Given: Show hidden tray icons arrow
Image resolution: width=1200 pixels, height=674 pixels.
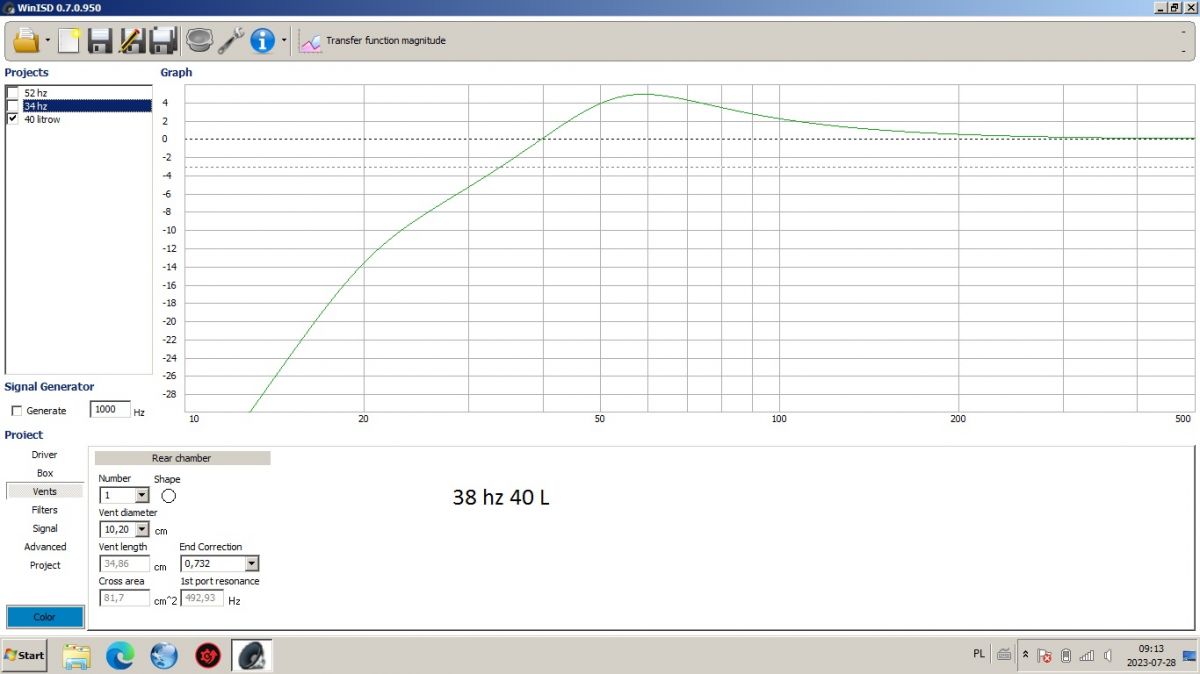Looking at the screenshot, I should [x=1025, y=654].
